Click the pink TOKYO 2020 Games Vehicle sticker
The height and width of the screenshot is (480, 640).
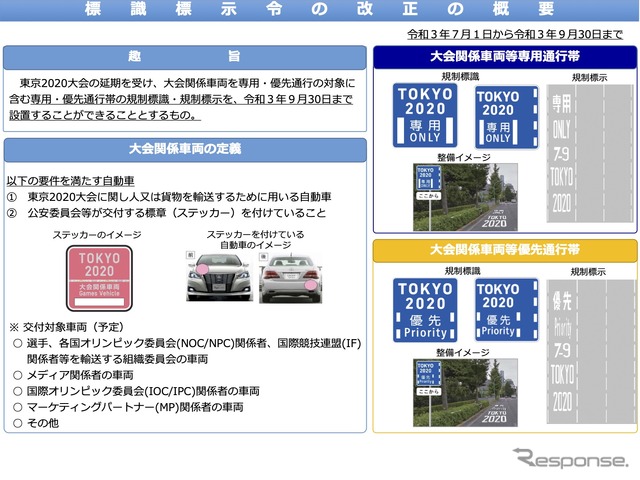tap(99, 278)
